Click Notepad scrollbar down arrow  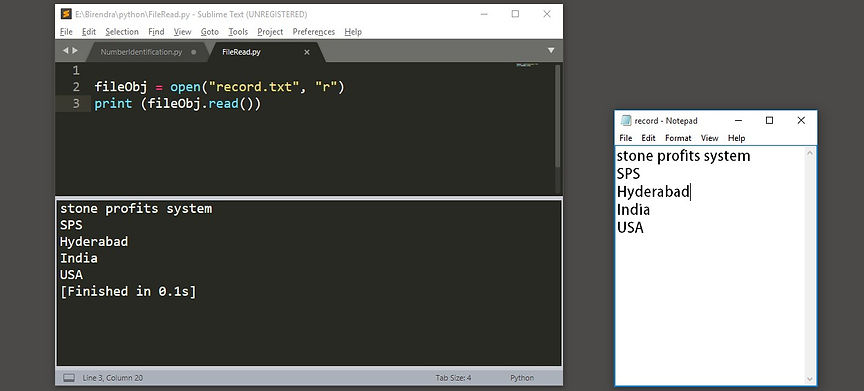point(809,379)
